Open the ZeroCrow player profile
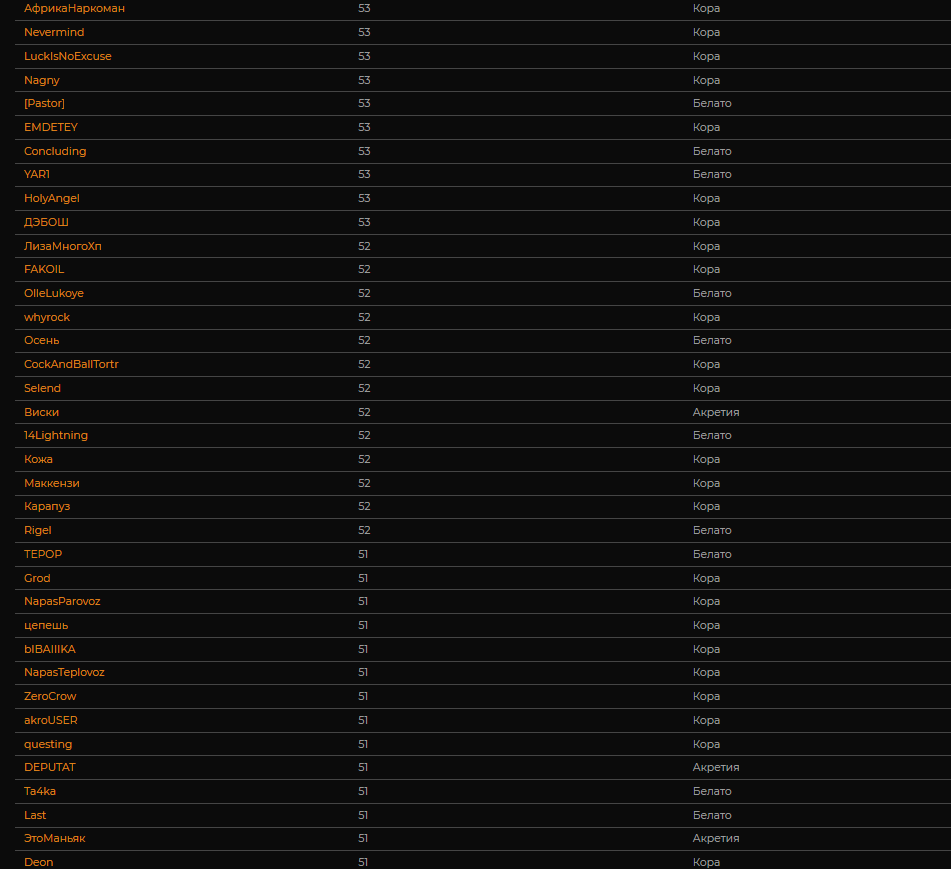Image resolution: width=951 pixels, height=869 pixels. point(50,696)
